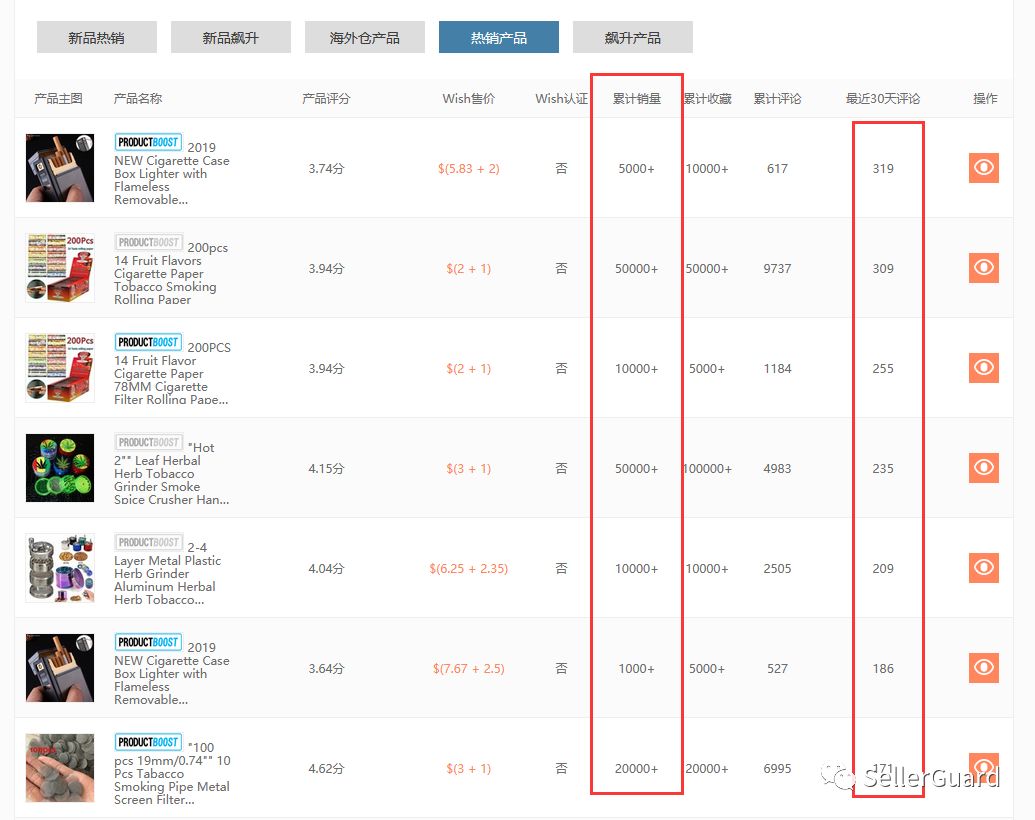
Task: Select the 热销产品 tab
Action: pyautogui.click(x=498, y=38)
